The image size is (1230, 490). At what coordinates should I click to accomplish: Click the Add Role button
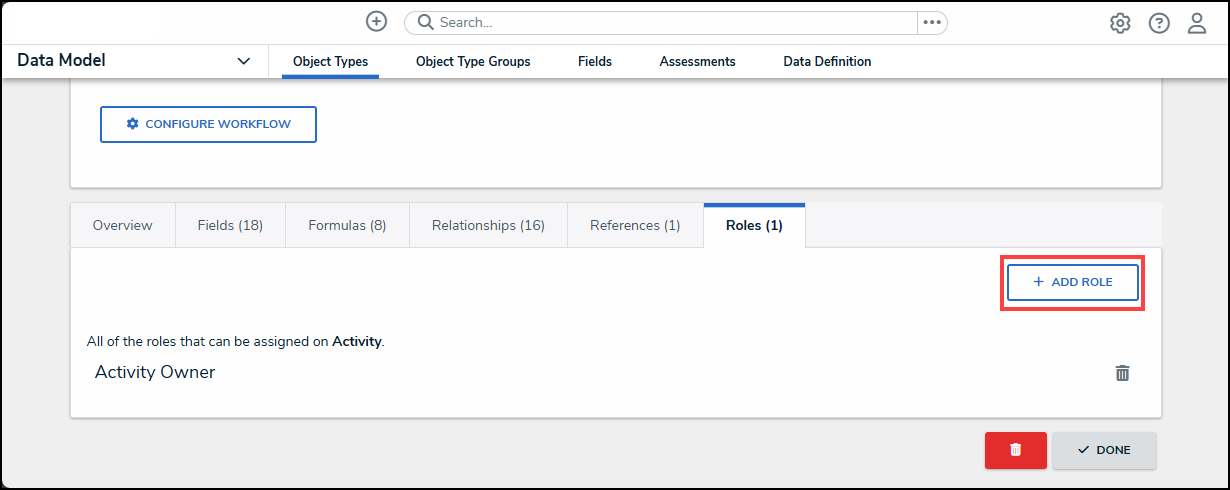click(x=1072, y=282)
